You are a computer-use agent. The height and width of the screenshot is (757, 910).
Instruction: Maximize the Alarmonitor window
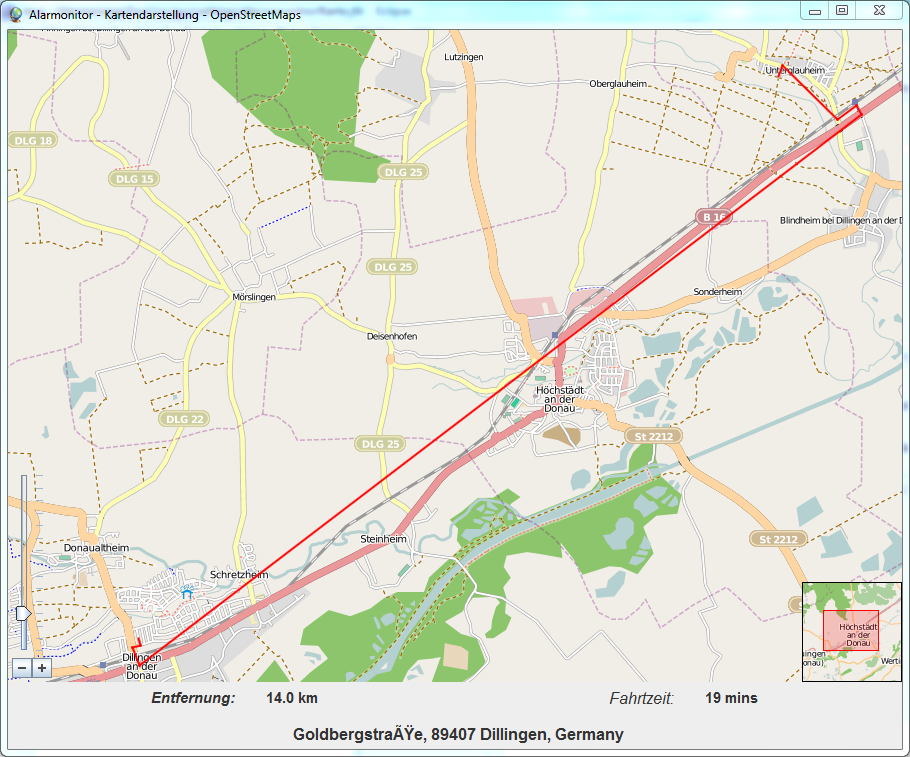(842, 10)
